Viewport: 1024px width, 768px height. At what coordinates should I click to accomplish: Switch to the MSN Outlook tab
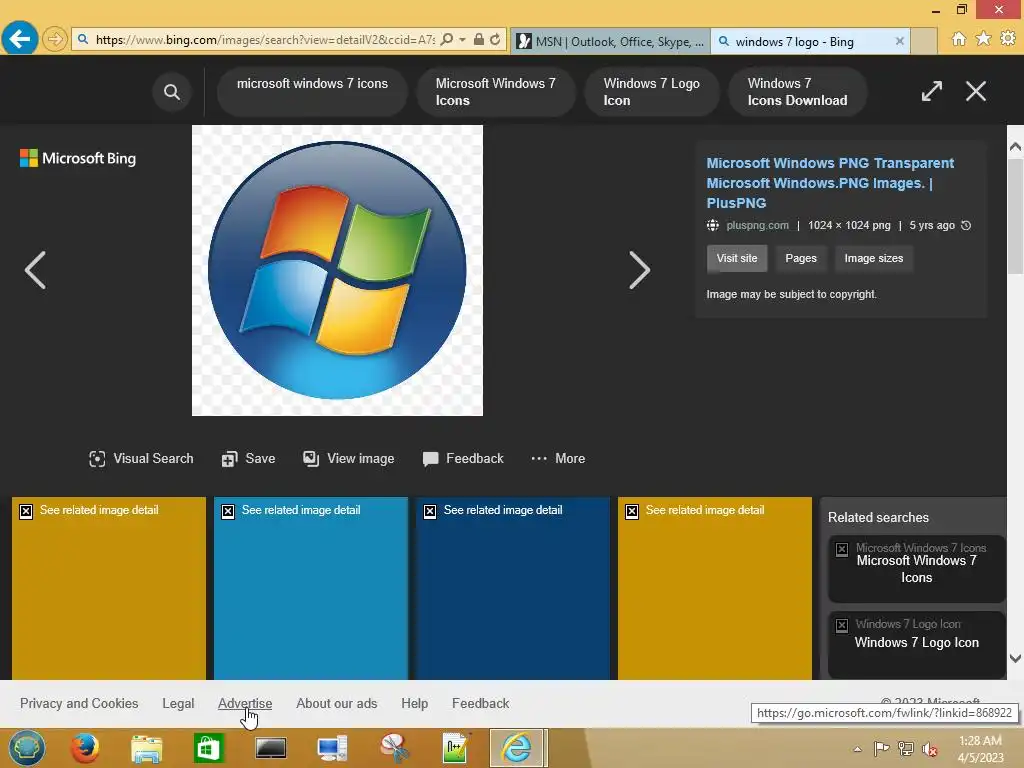tap(611, 41)
